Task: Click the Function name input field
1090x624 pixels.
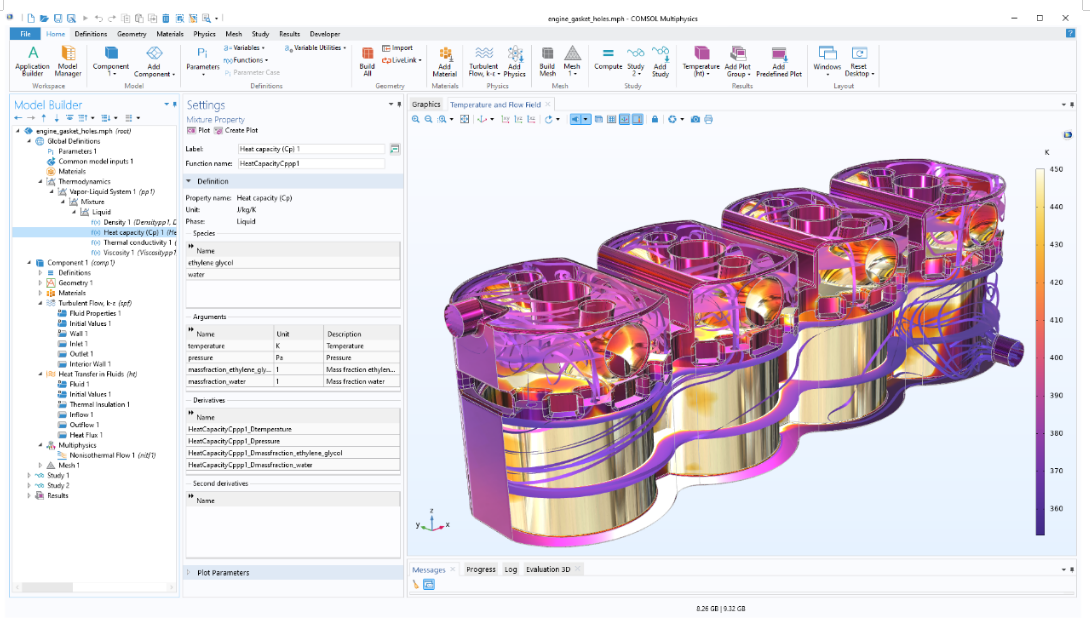Action: coord(311,163)
